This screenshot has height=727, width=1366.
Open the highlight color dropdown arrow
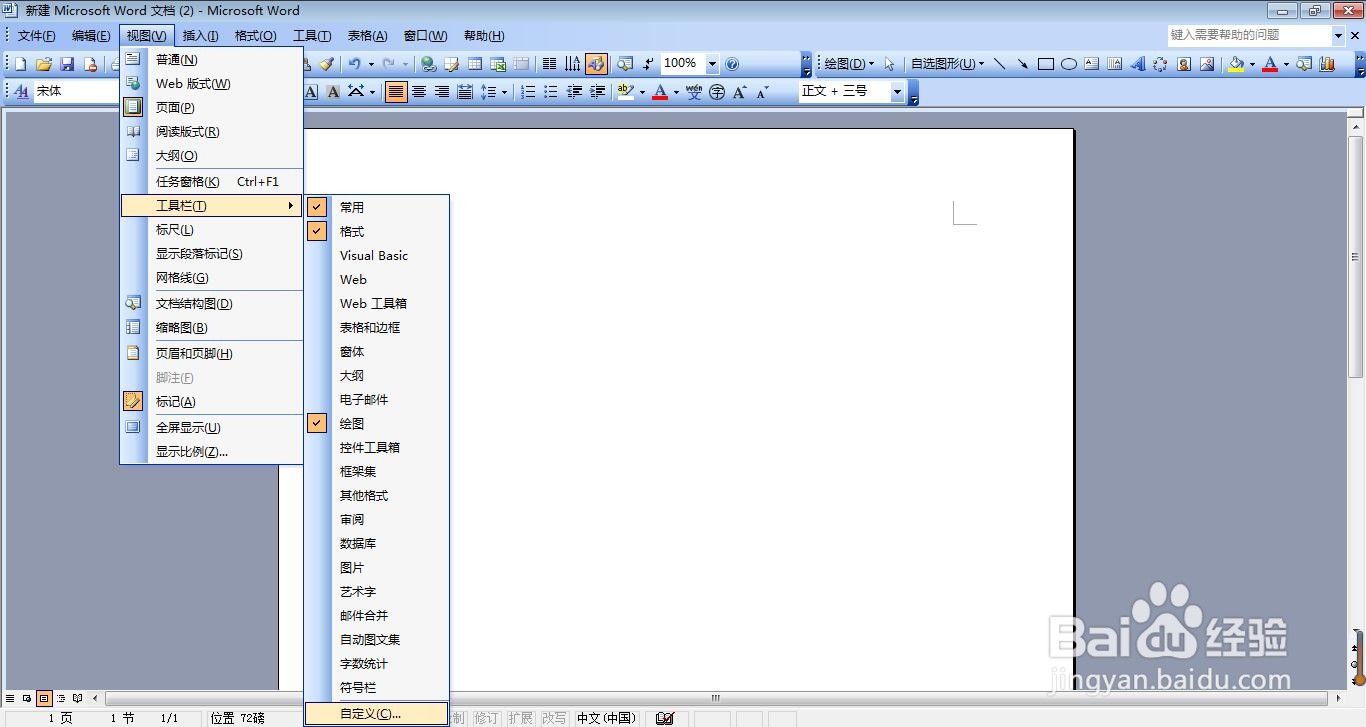coord(642,92)
